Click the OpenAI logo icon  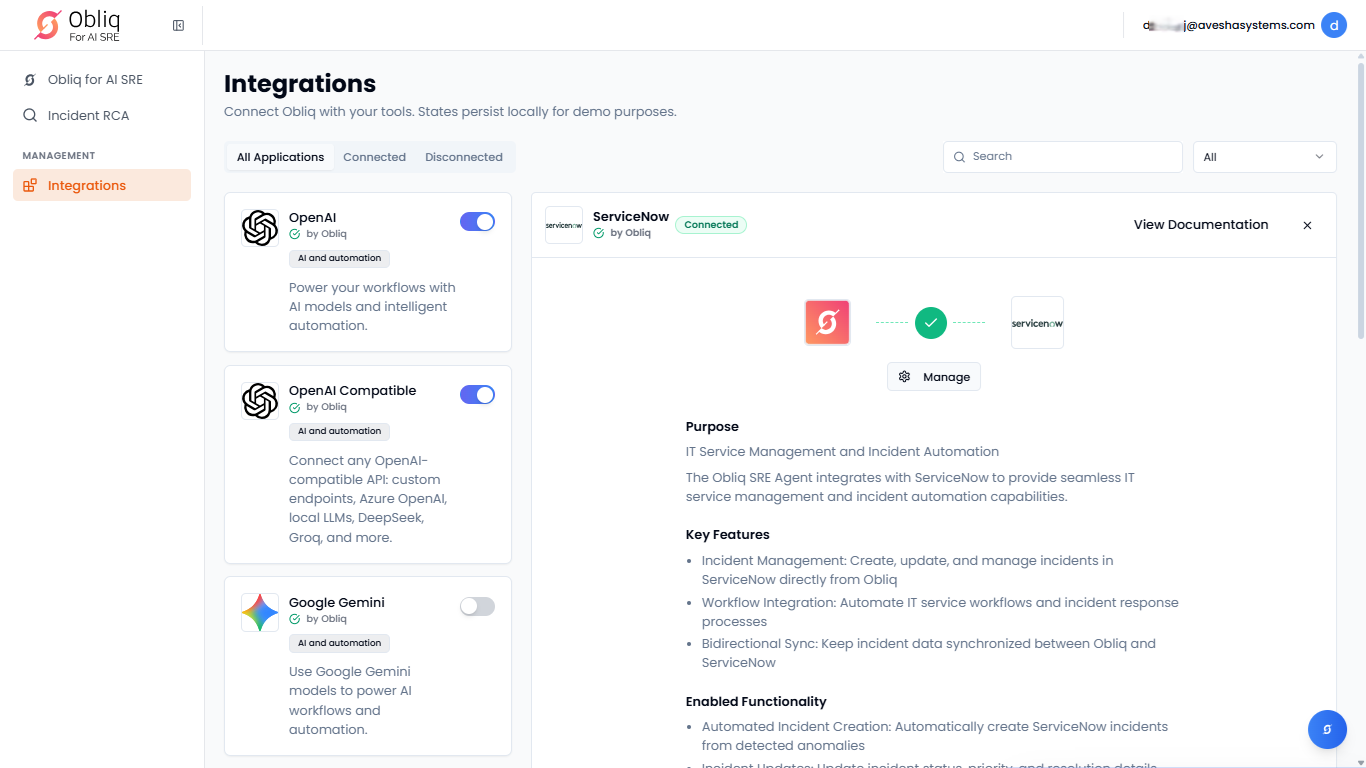260,227
